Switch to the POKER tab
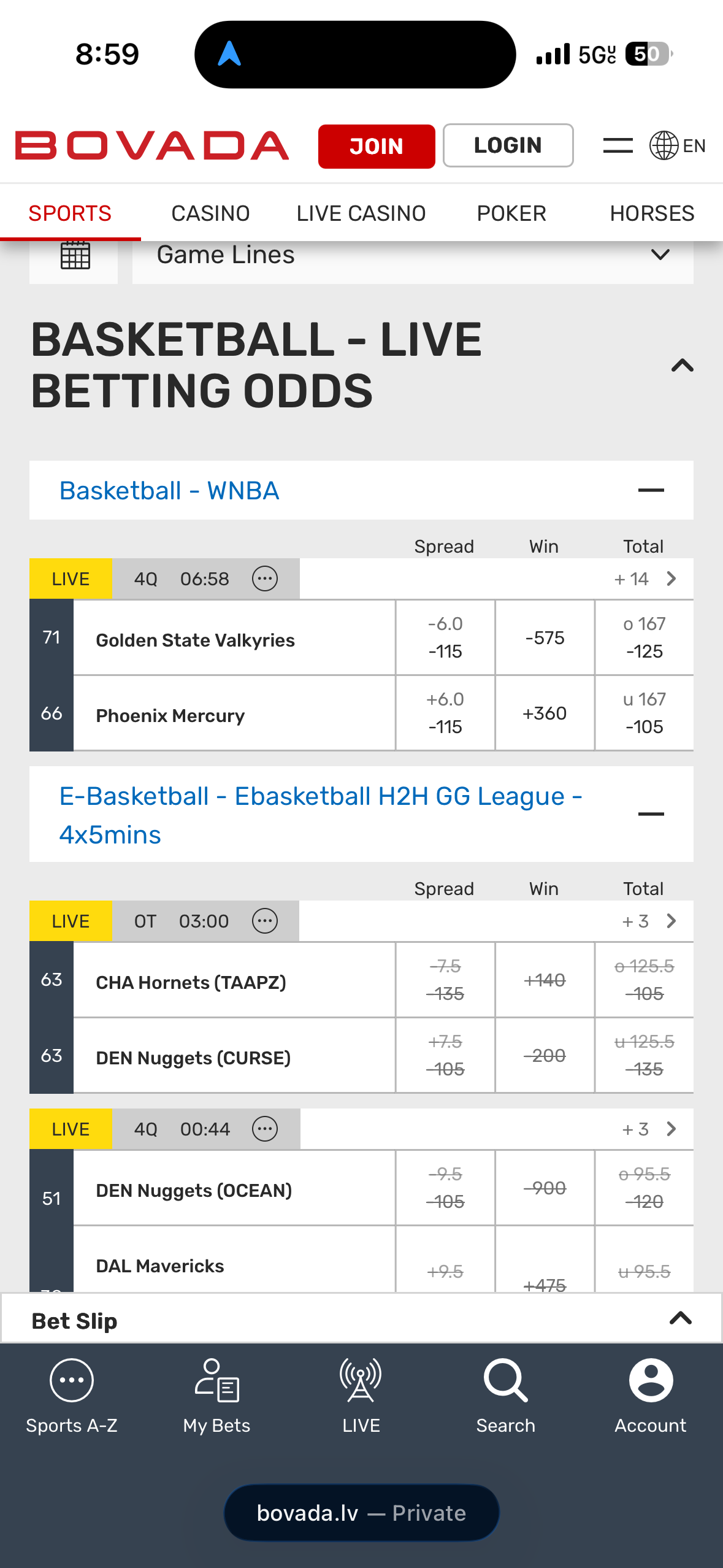 coord(511,213)
